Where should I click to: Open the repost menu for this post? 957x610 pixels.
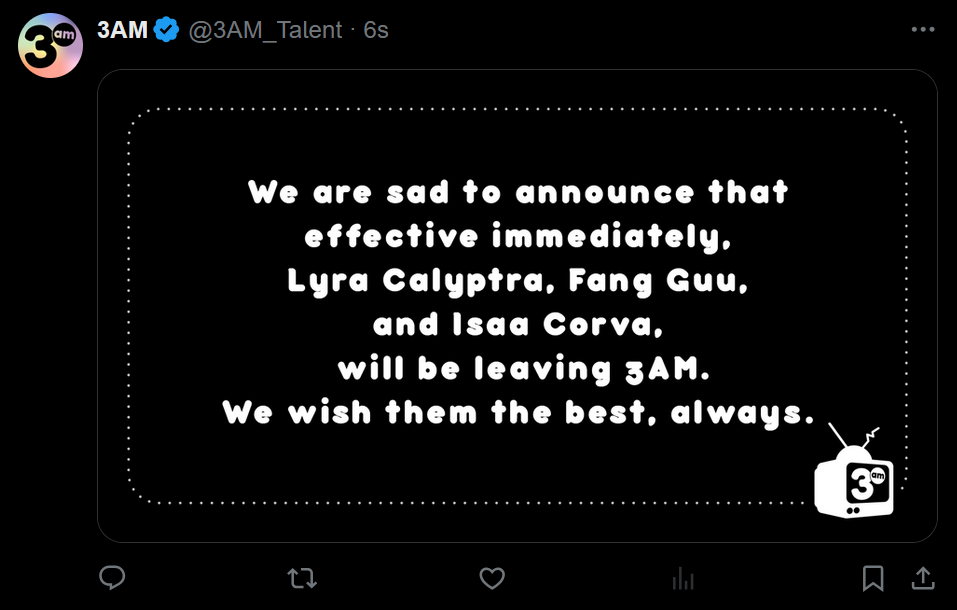tap(301, 578)
